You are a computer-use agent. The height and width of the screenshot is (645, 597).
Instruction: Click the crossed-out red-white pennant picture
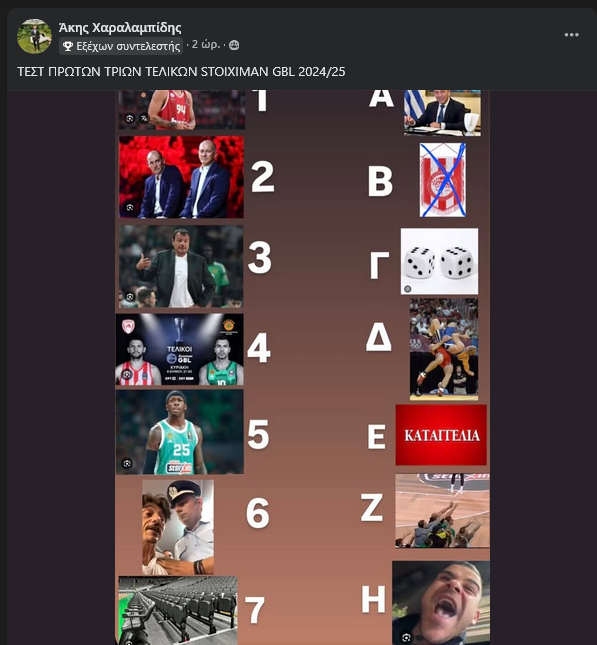(443, 180)
